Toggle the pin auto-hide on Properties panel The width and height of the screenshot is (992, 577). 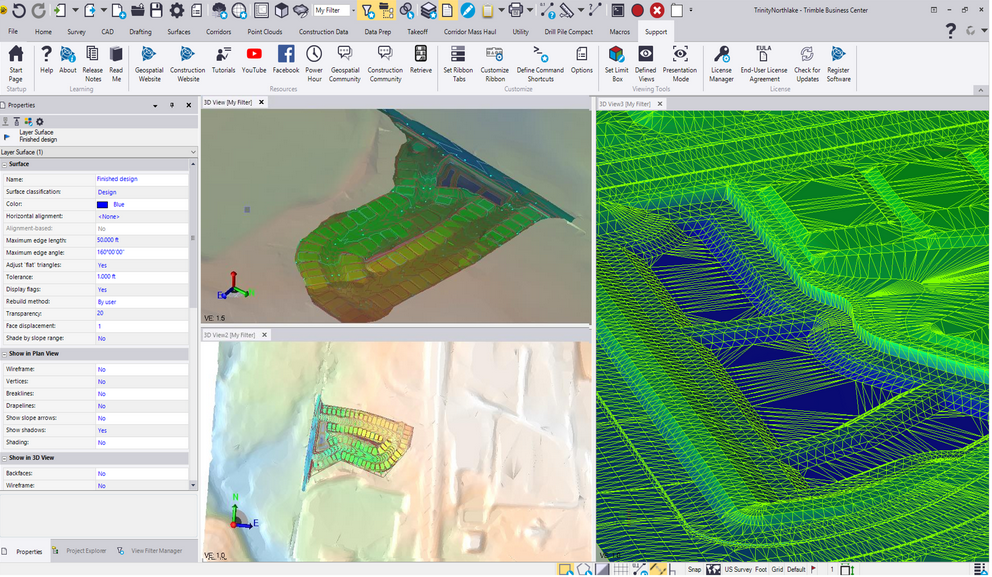(172, 106)
